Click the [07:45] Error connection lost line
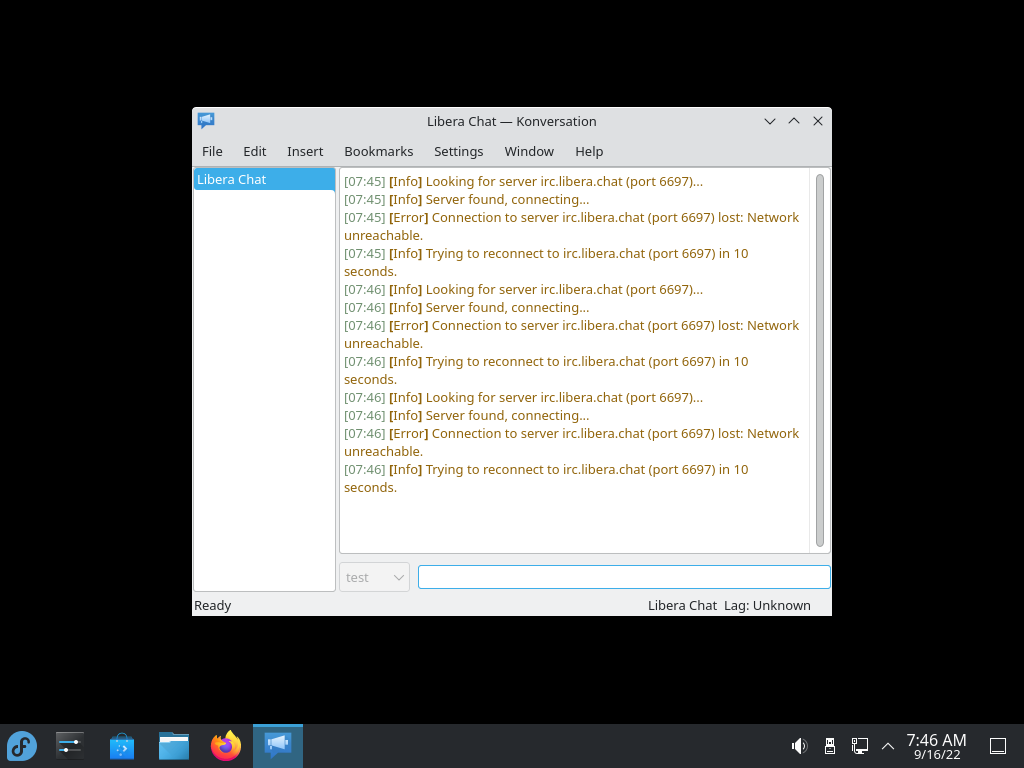The width and height of the screenshot is (1024, 768). point(572,227)
